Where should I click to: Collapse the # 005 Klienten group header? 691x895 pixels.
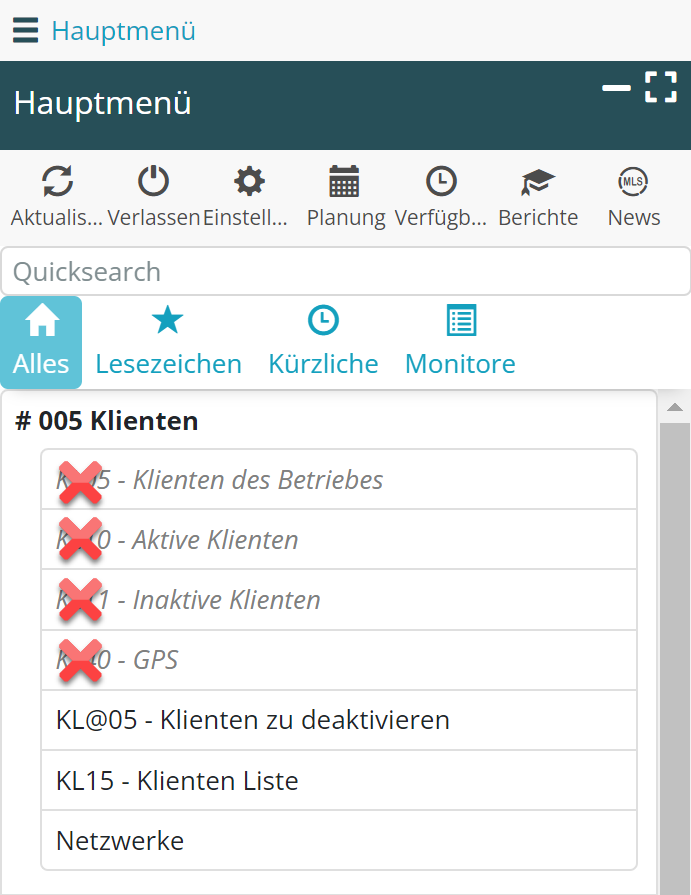pos(107,421)
